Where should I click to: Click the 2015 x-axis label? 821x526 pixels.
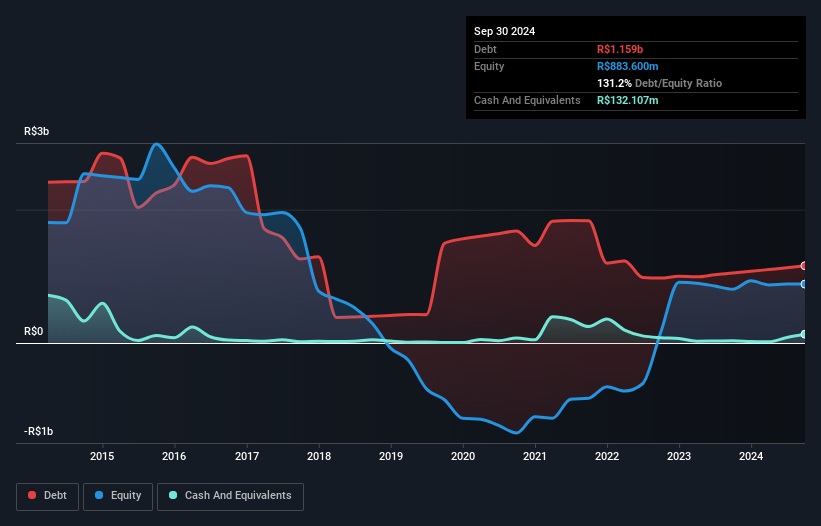pos(102,456)
